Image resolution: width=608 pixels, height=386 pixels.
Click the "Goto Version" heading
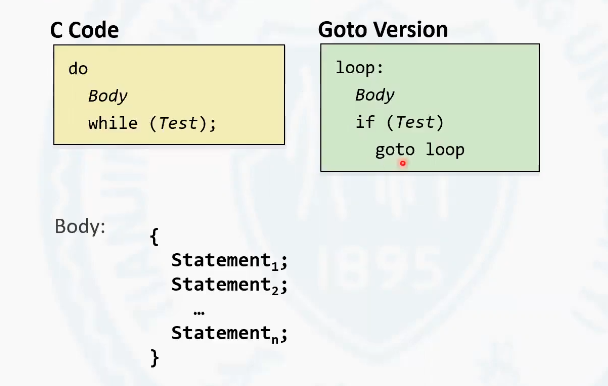coord(383,29)
